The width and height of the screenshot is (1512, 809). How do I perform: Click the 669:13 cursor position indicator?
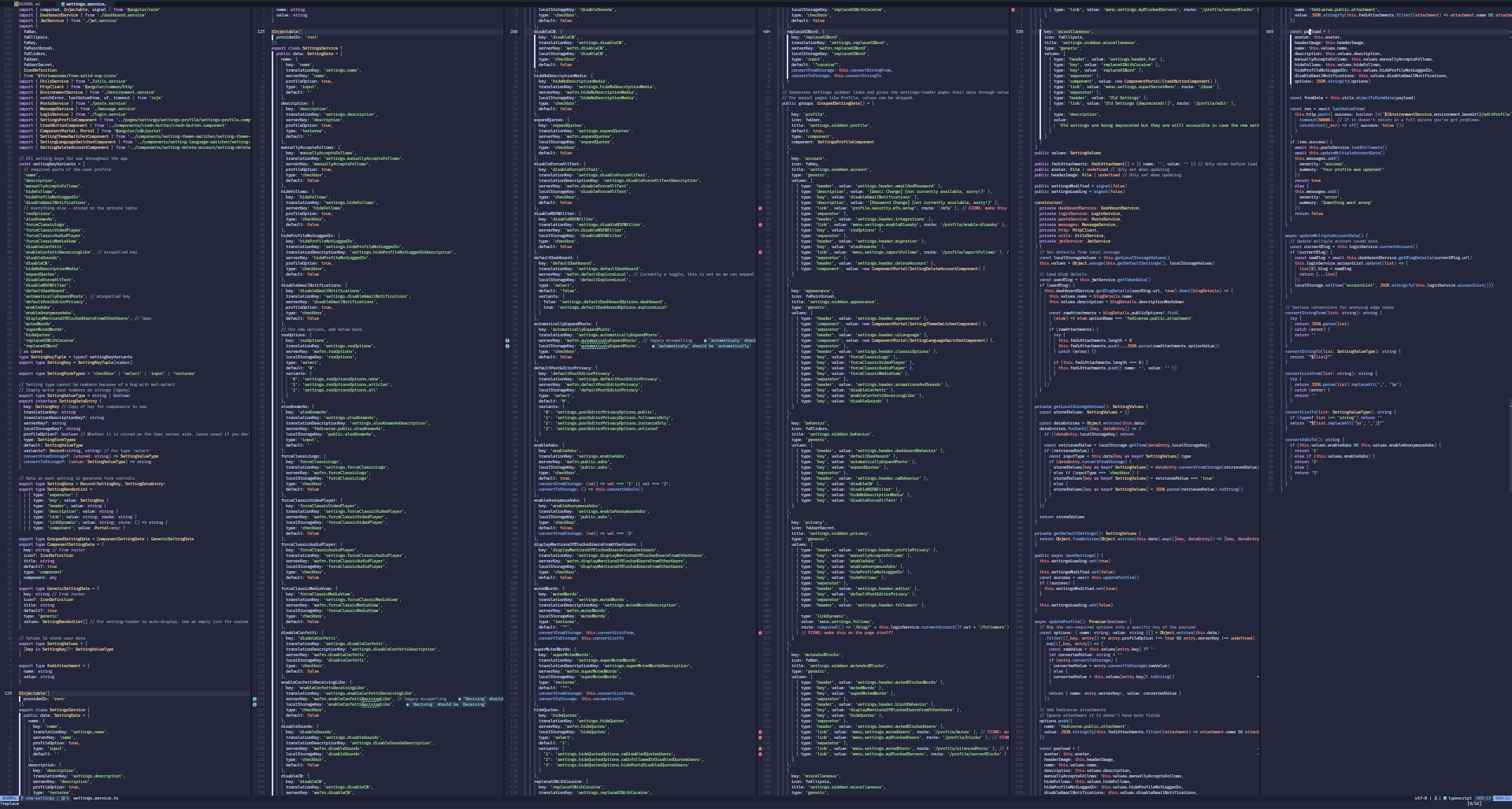pos(1482,798)
